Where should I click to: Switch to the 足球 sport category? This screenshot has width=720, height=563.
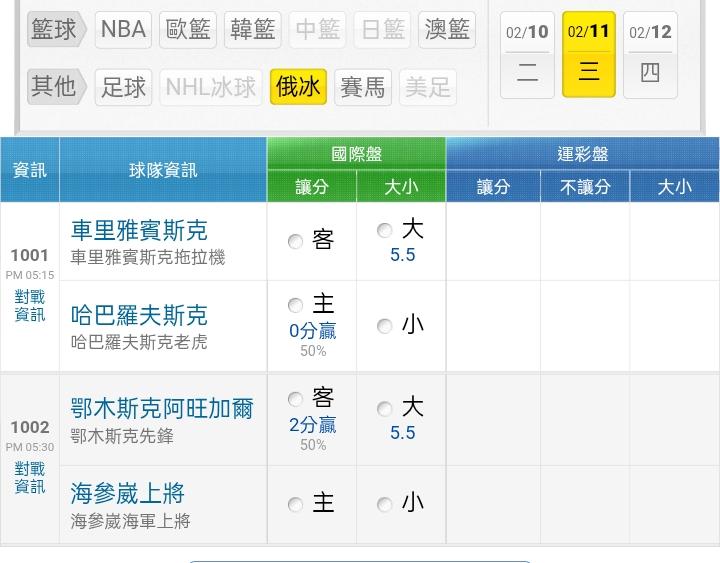(x=124, y=87)
